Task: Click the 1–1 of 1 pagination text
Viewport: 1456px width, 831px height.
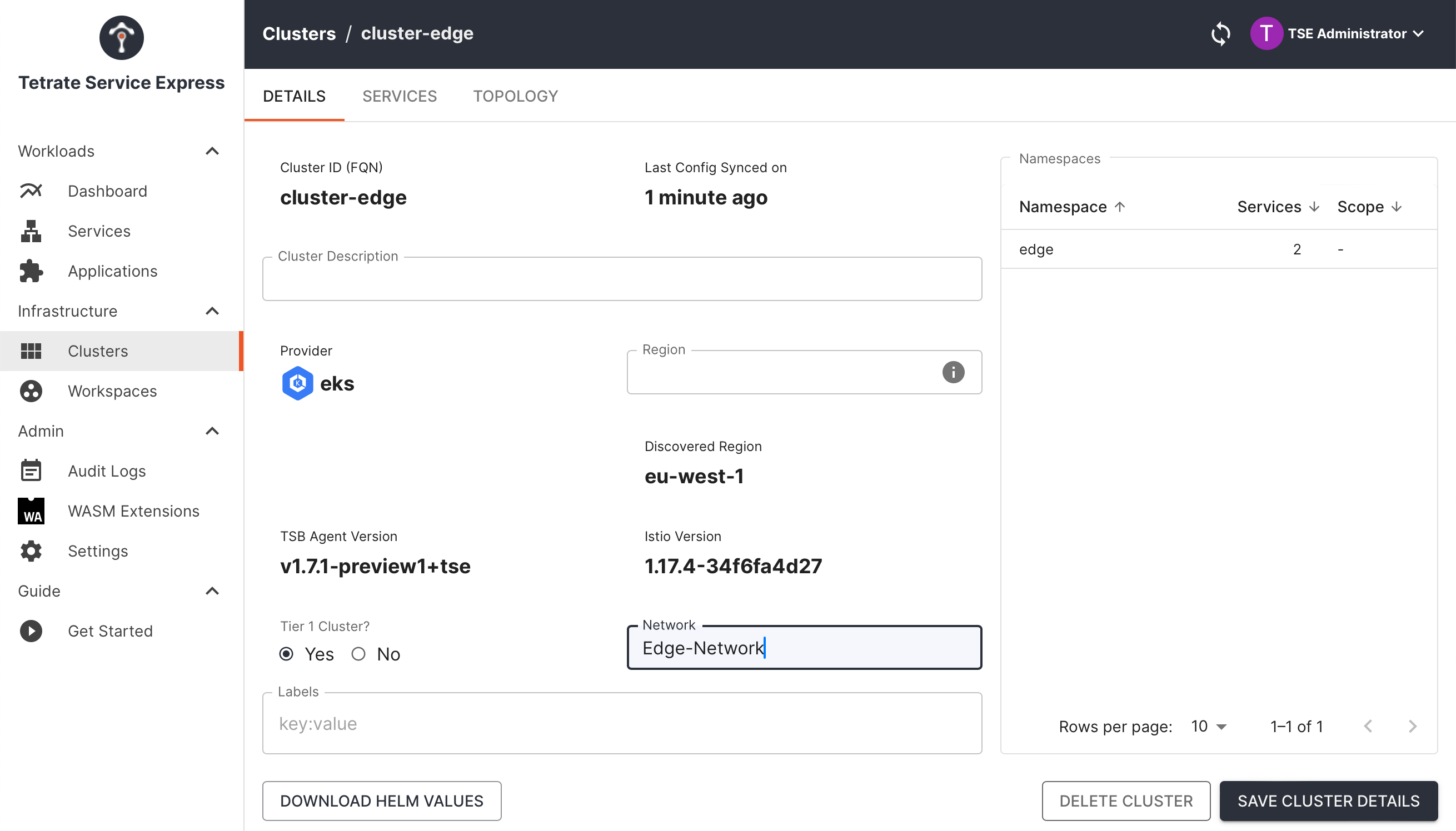Action: tap(1296, 726)
